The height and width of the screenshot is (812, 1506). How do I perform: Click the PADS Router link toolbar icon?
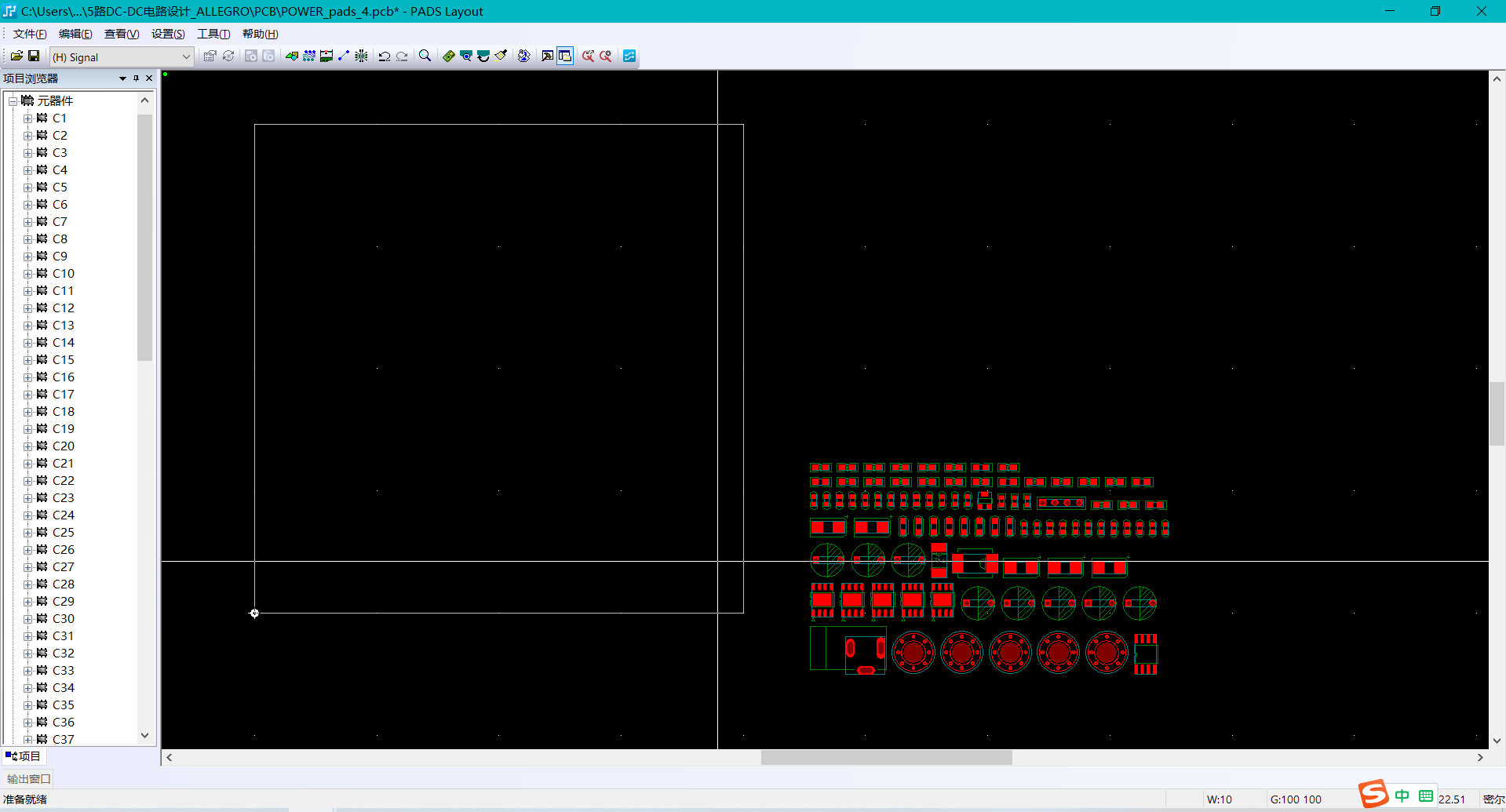point(629,56)
